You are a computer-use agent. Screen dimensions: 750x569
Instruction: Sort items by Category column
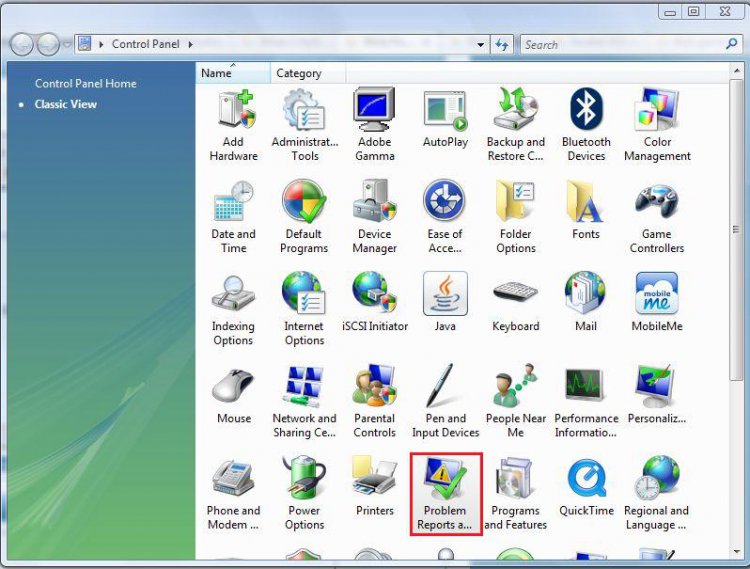pos(308,73)
